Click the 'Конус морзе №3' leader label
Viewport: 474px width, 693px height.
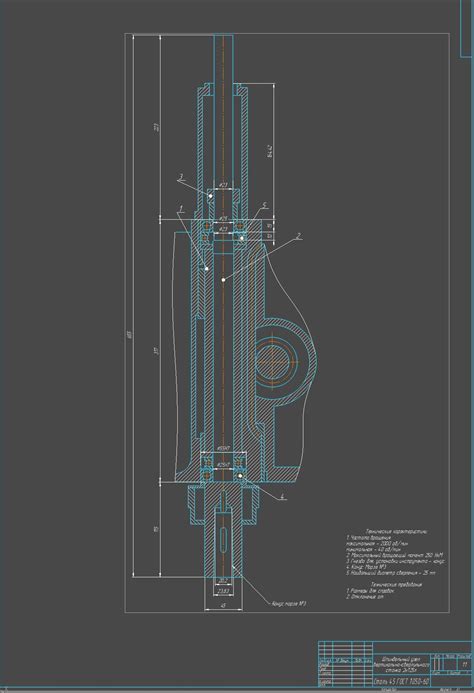click(289, 604)
